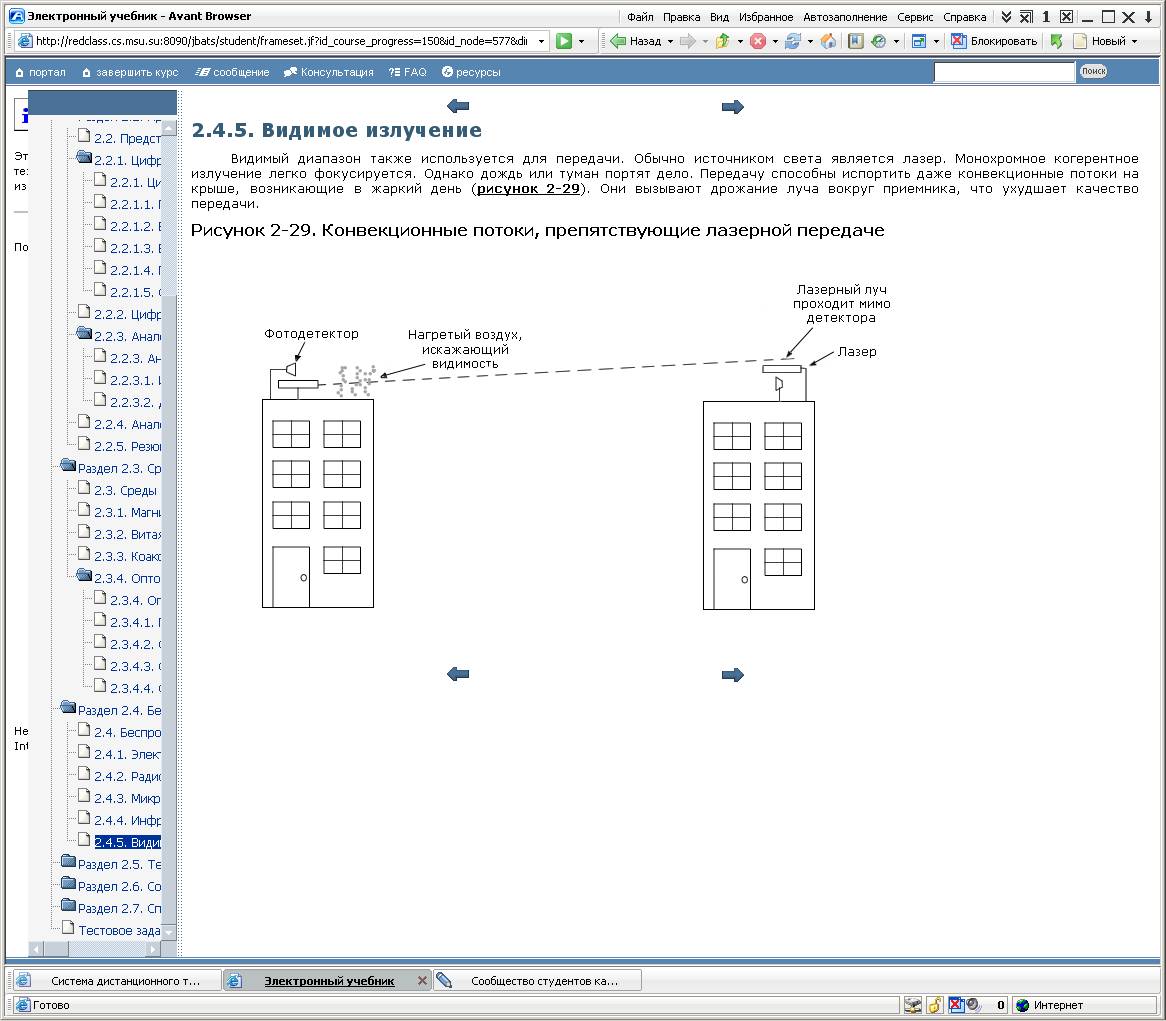
Task: Open the History clock icon
Action: [x=879, y=42]
